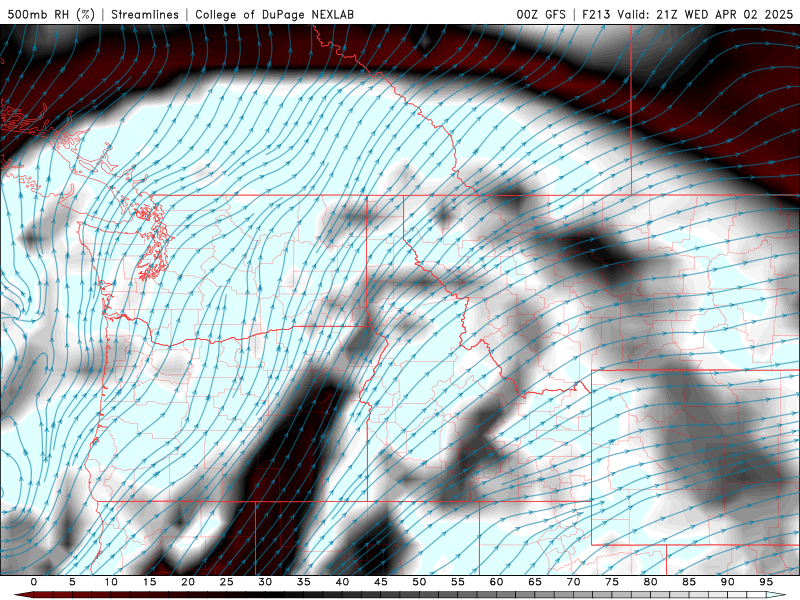Viewport: 800px width, 600px height.
Task: Click colorbar tick label "30"
Action: (265, 582)
